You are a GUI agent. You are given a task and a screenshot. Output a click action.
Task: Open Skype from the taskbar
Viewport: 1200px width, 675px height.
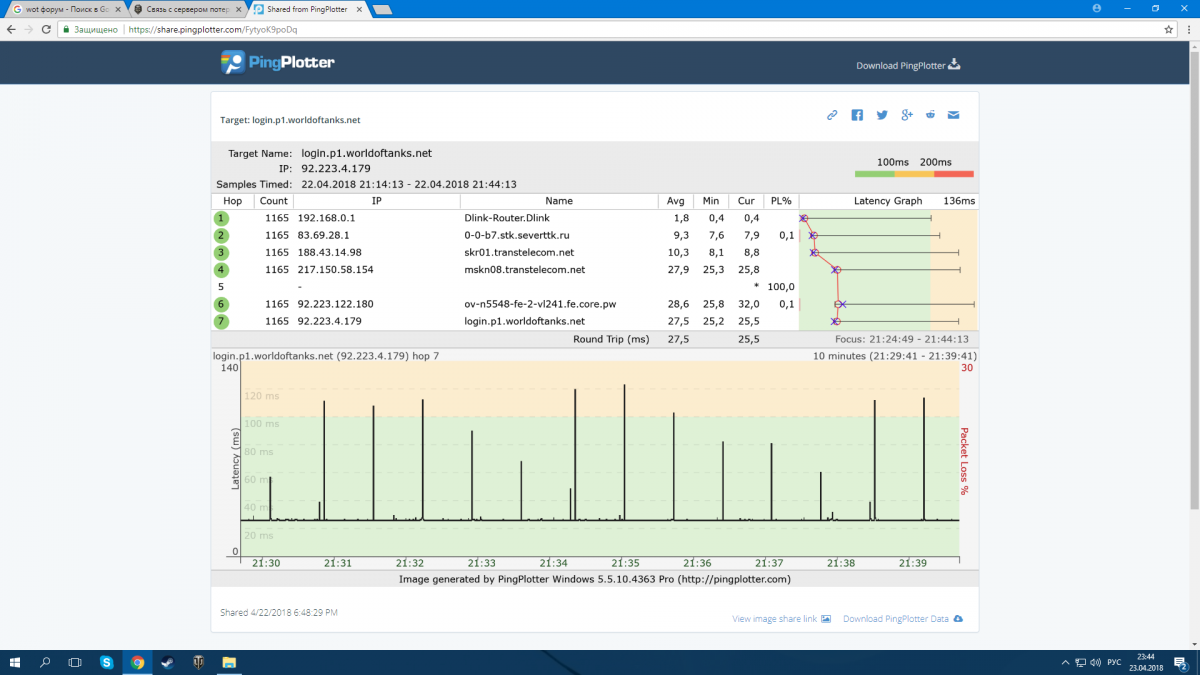pyautogui.click(x=106, y=662)
